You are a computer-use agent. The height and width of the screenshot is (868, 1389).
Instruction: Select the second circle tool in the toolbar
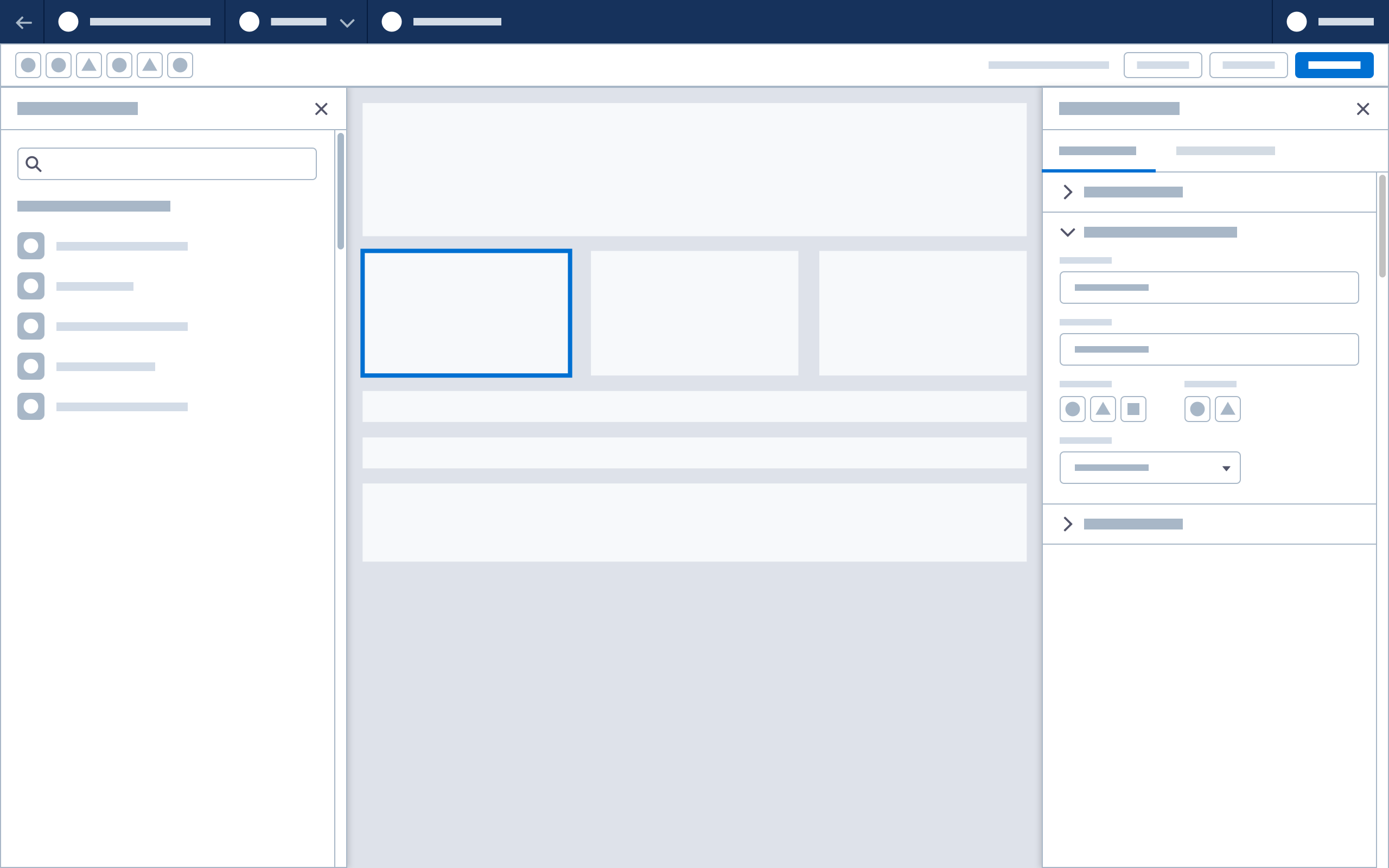[58, 65]
